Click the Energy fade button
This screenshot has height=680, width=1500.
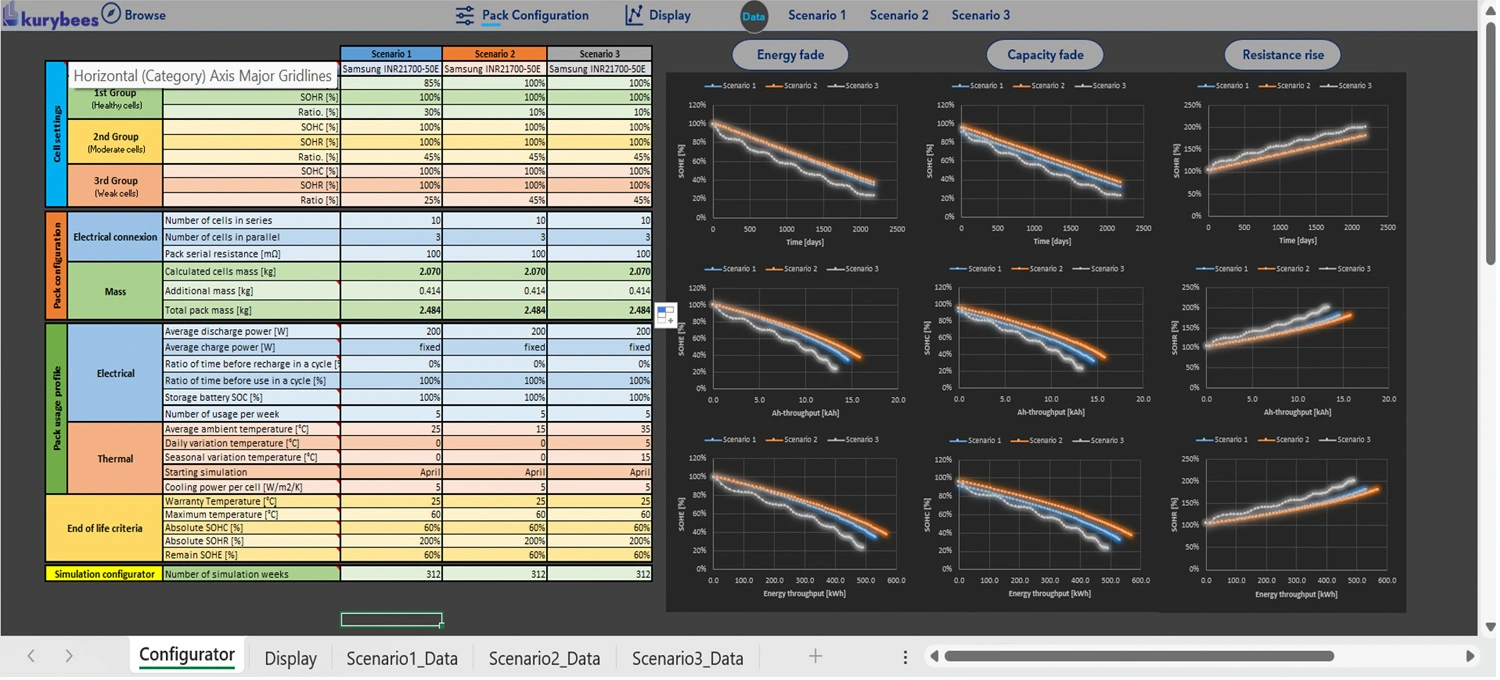tap(790, 55)
